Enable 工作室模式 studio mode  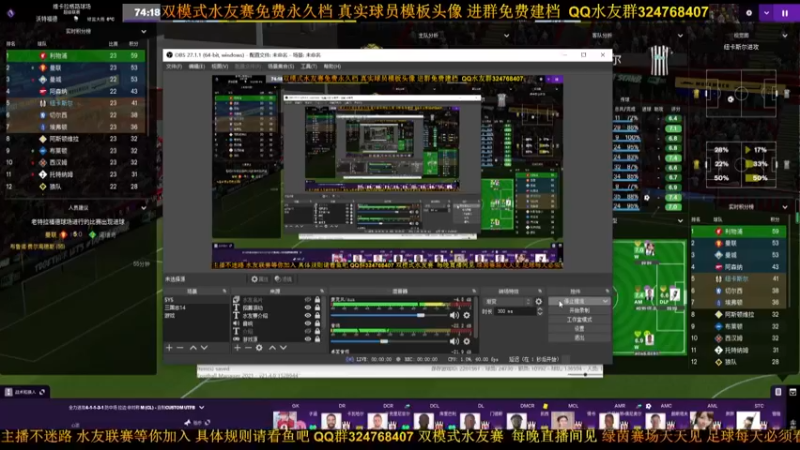point(579,320)
